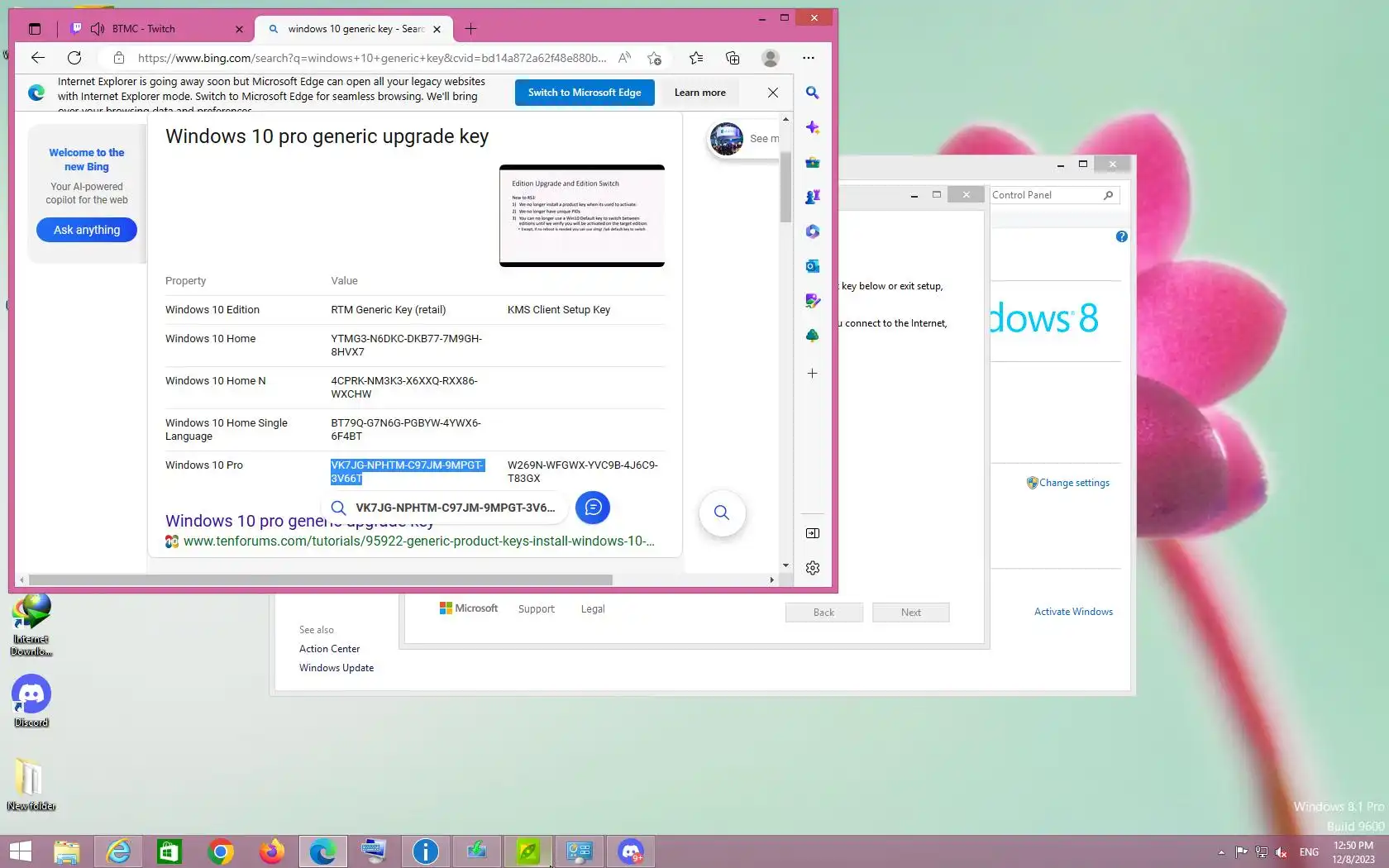The height and width of the screenshot is (868, 1389).
Task: Hide the Edge sidebar with the panel icon
Action: pyautogui.click(x=813, y=533)
